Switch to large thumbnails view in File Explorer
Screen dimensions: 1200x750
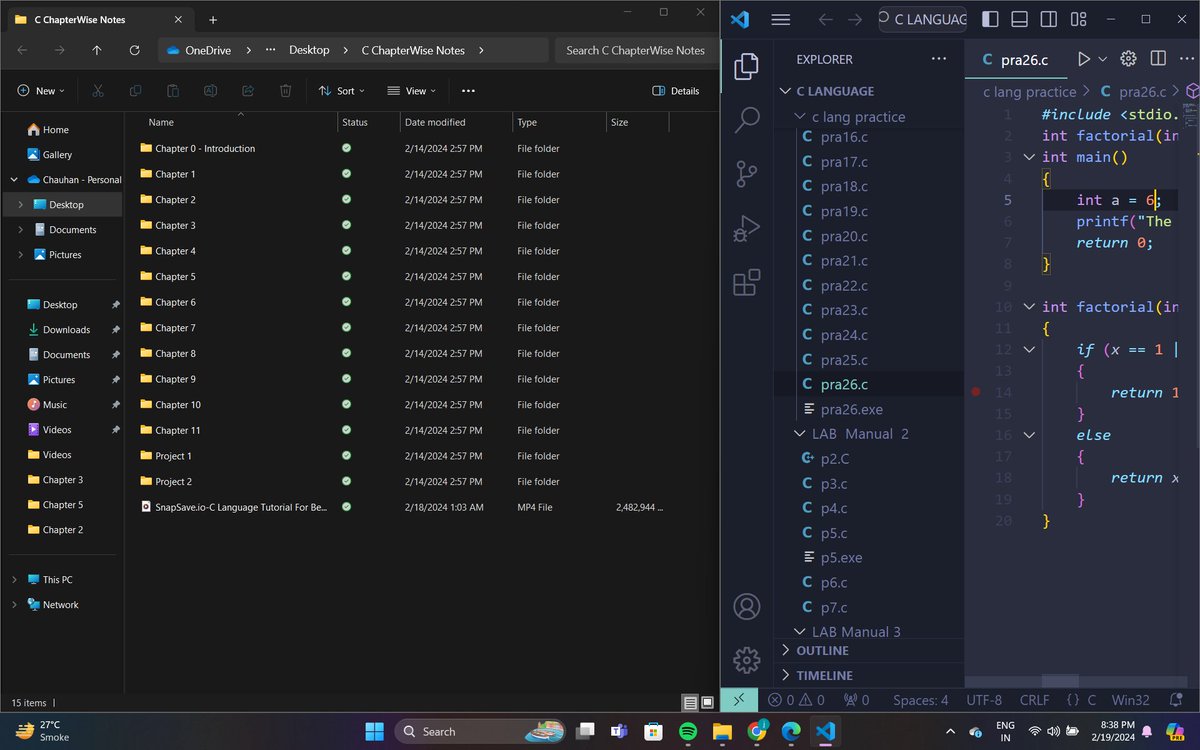pos(708,703)
